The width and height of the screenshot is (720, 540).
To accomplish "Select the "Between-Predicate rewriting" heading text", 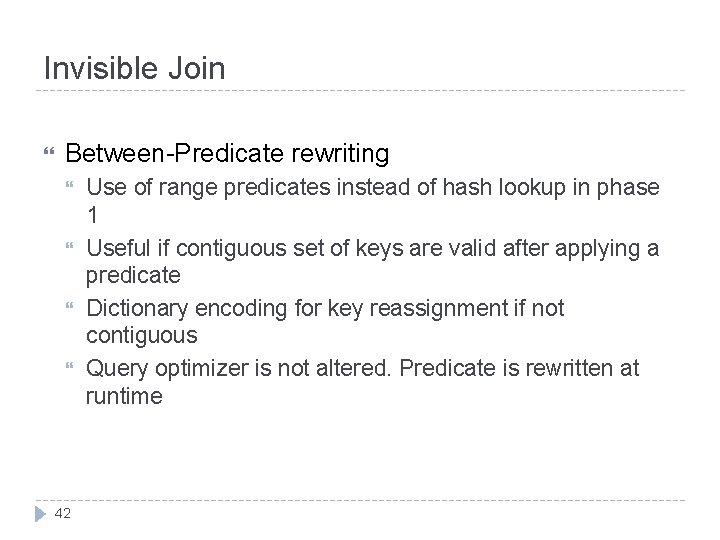I will (x=226, y=153).
